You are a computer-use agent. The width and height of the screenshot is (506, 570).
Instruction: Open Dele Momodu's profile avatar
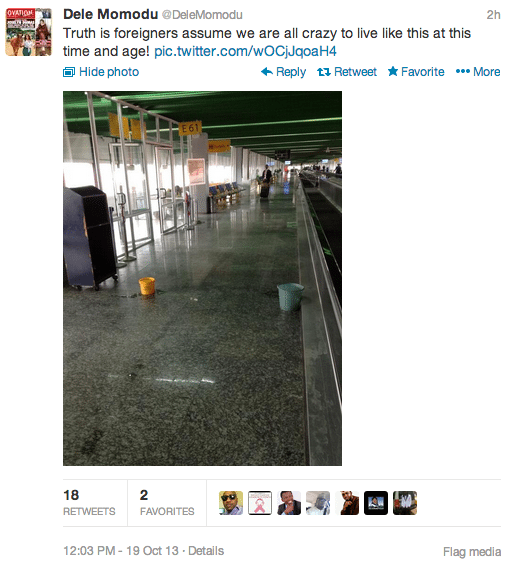click(x=28, y=32)
